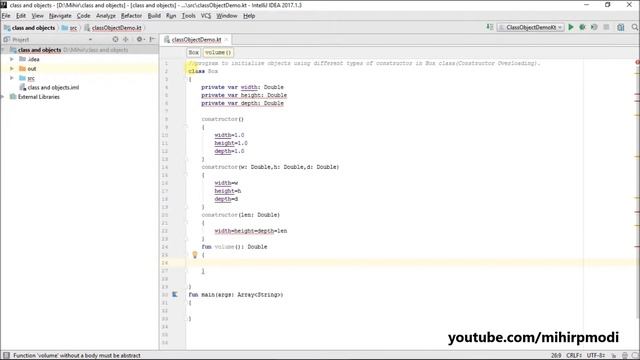Click the fun main(args: Array<String>) line

coord(236,294)
